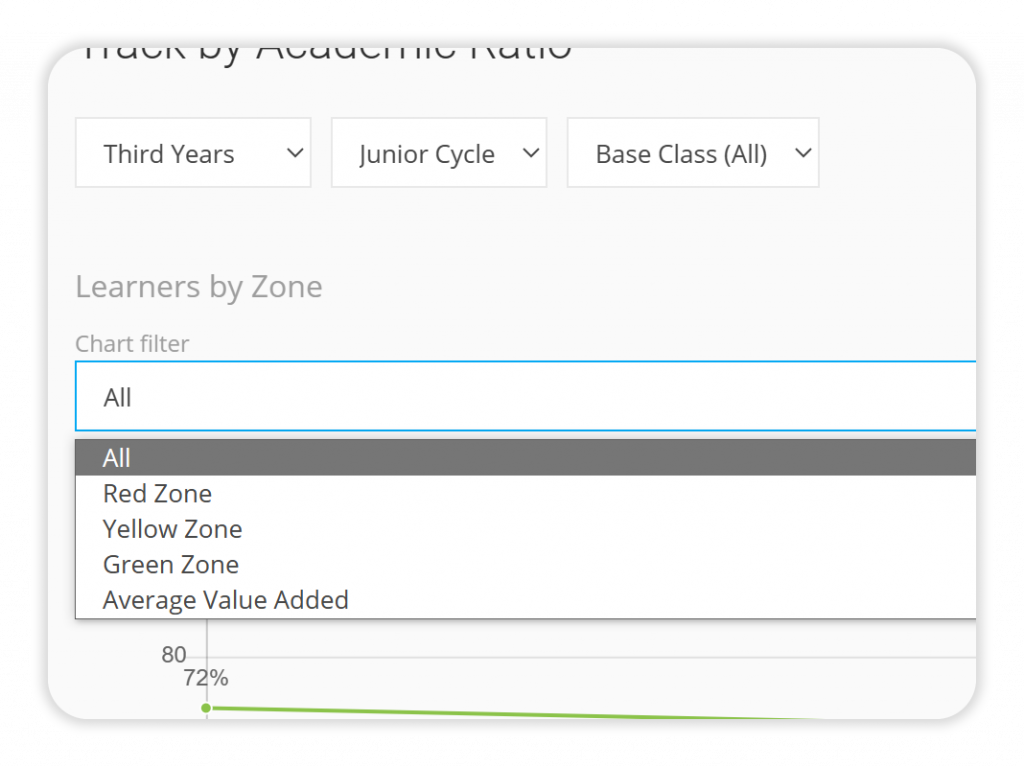The width and height of the screenshot is (1024, 767).
Task: Click the highlighted All option in the list
Action: coord(116,458)
